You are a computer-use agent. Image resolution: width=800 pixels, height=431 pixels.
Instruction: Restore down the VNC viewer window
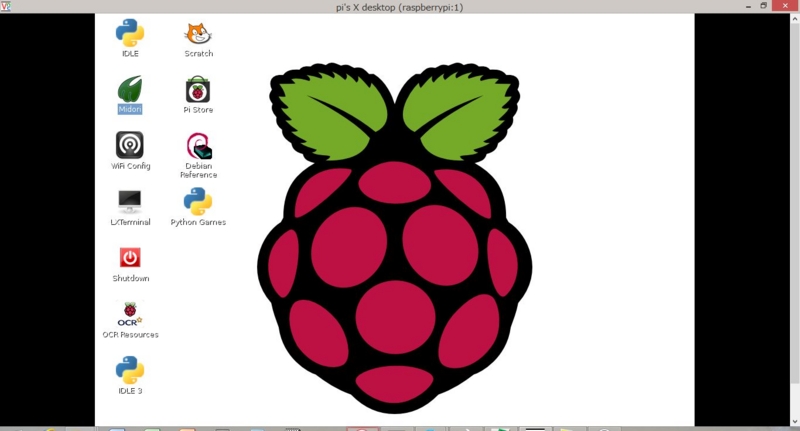point(763,6)
